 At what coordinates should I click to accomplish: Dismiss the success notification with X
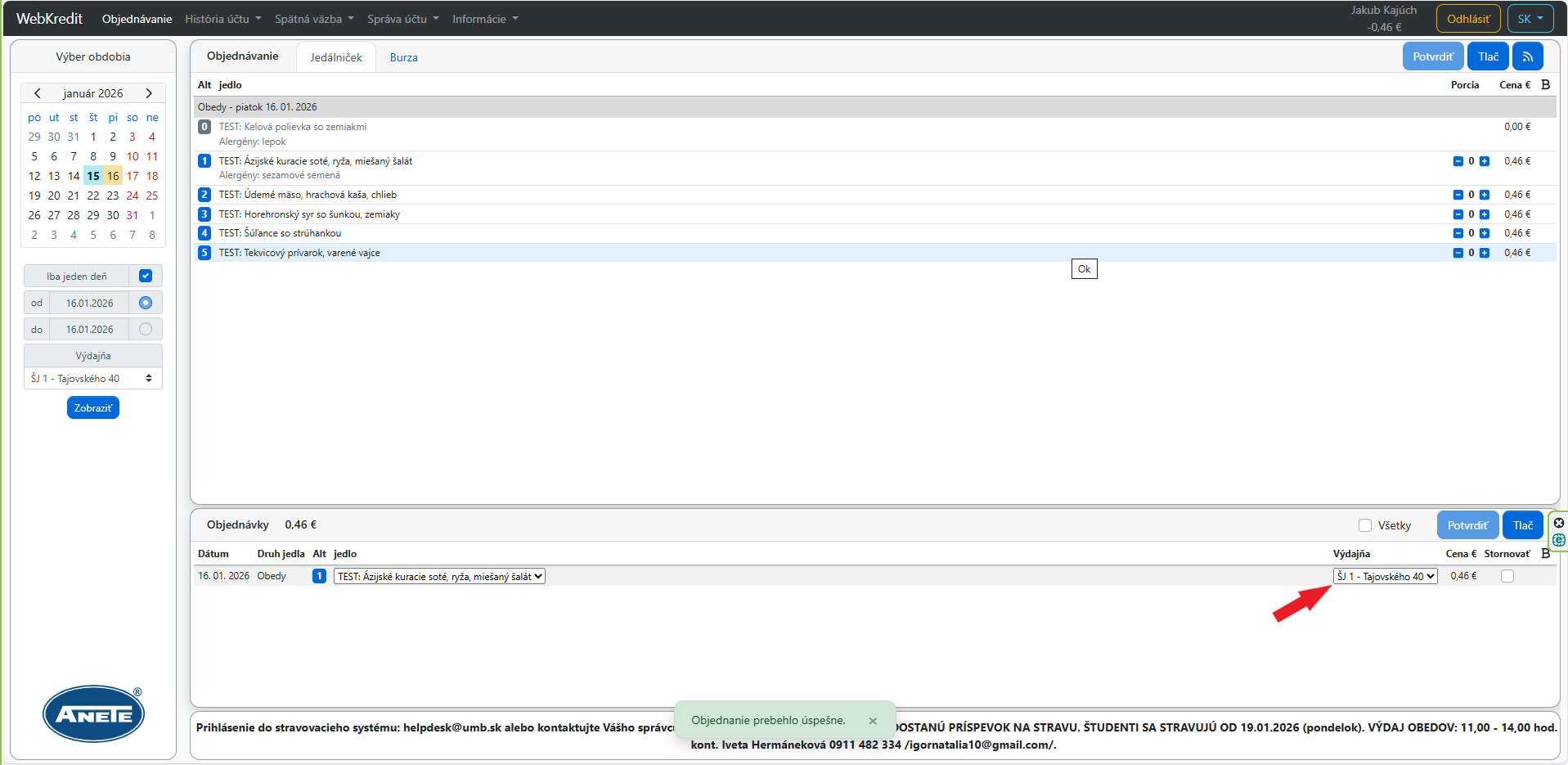(x=873, y=721)
